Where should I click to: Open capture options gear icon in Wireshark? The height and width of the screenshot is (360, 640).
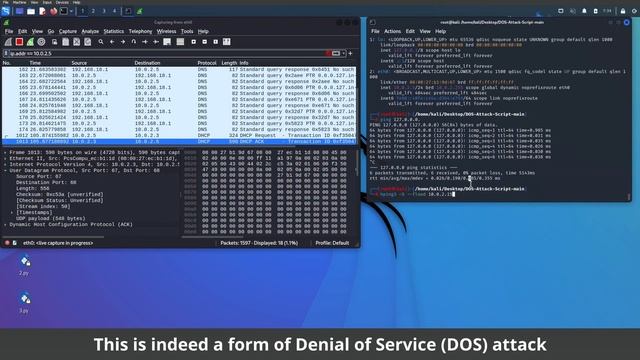tap(41, 42)
